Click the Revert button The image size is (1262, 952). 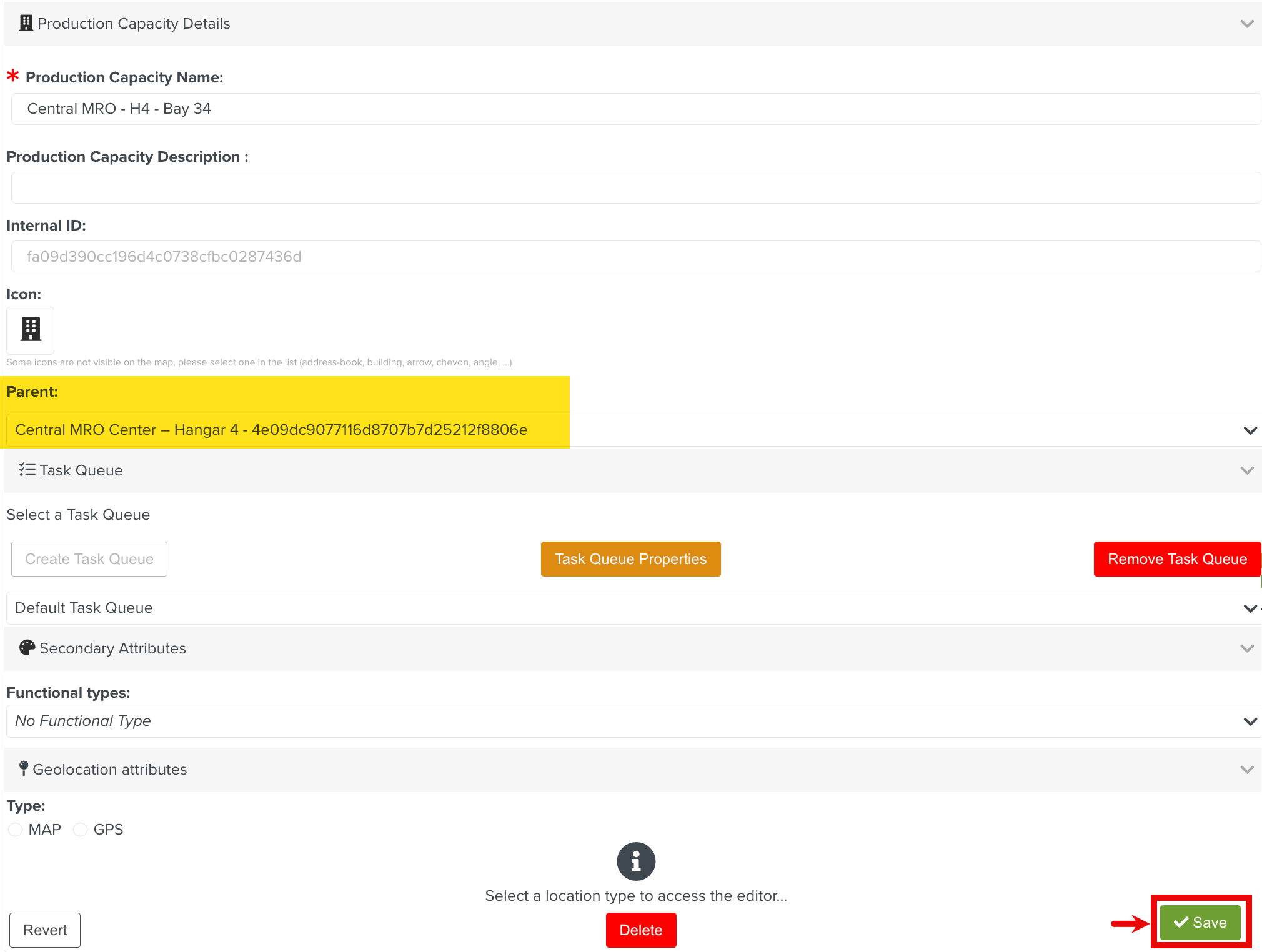45,930
